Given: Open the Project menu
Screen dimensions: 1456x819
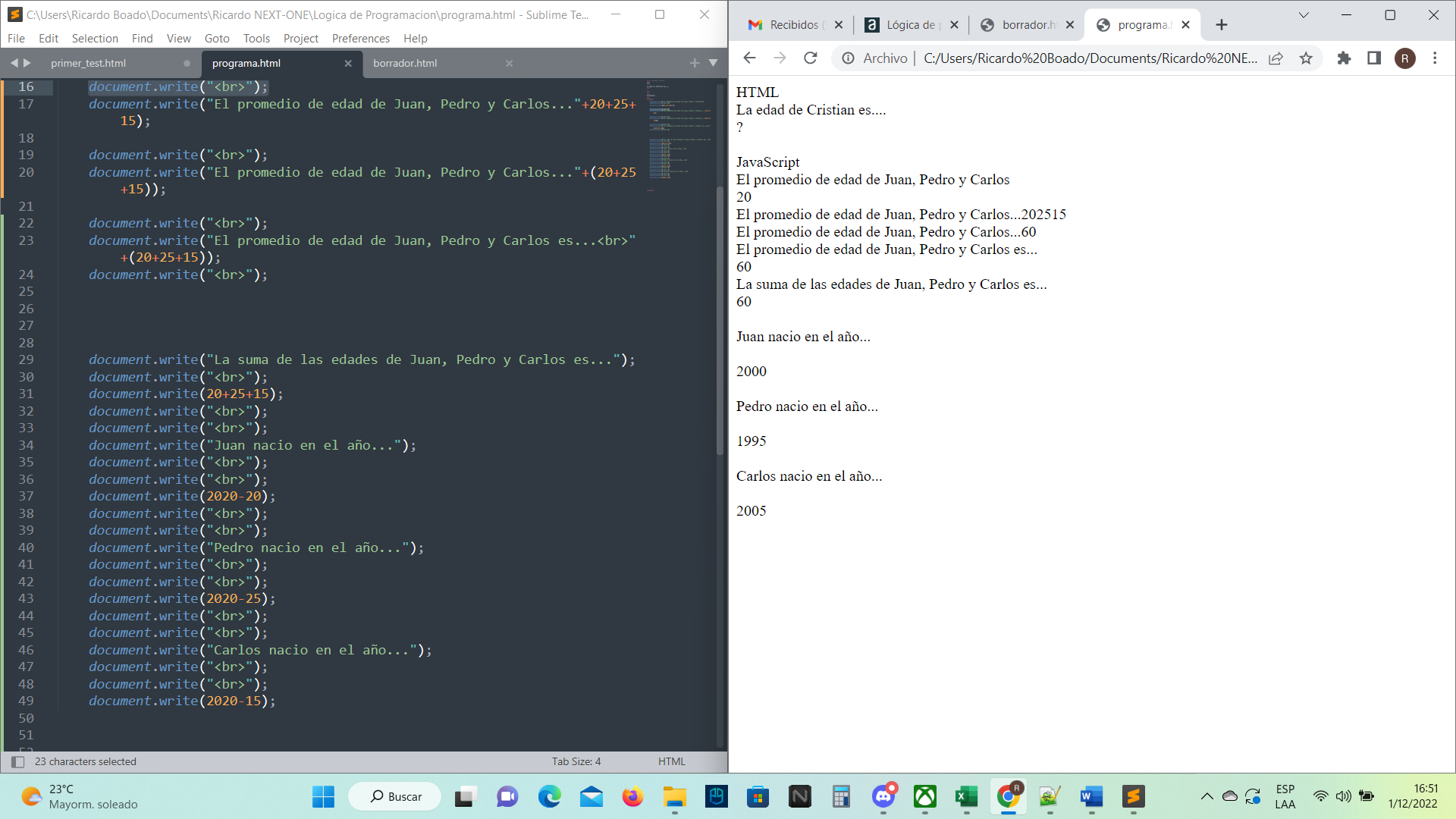Looking at the screenshot, I should [x=301, y=39].
